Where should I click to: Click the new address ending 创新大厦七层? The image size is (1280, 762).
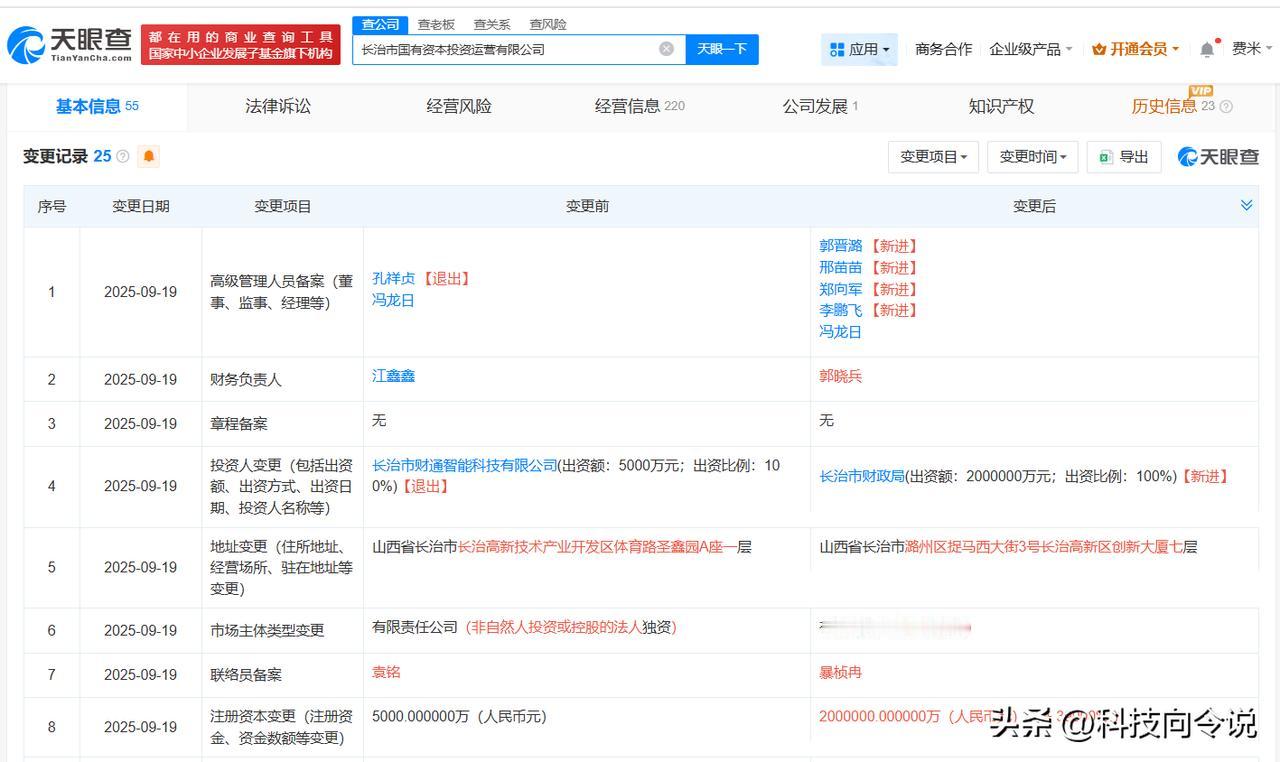coord(1008,547)
